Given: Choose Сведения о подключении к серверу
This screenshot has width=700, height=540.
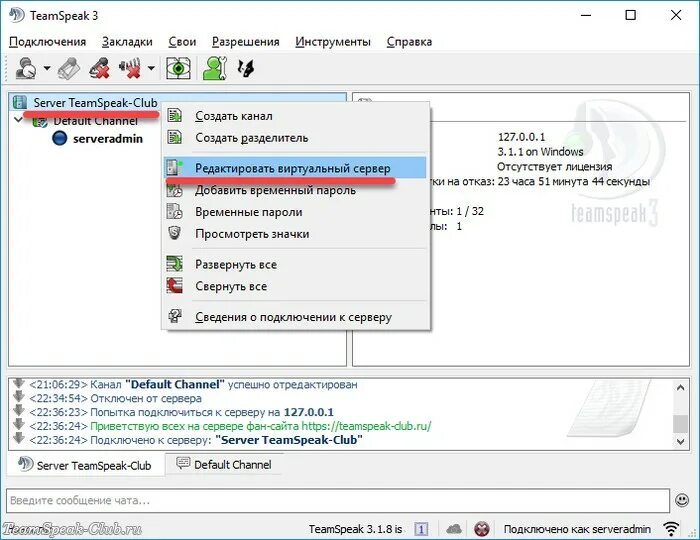Looking at the screenshot, I should tap(295, 317).
